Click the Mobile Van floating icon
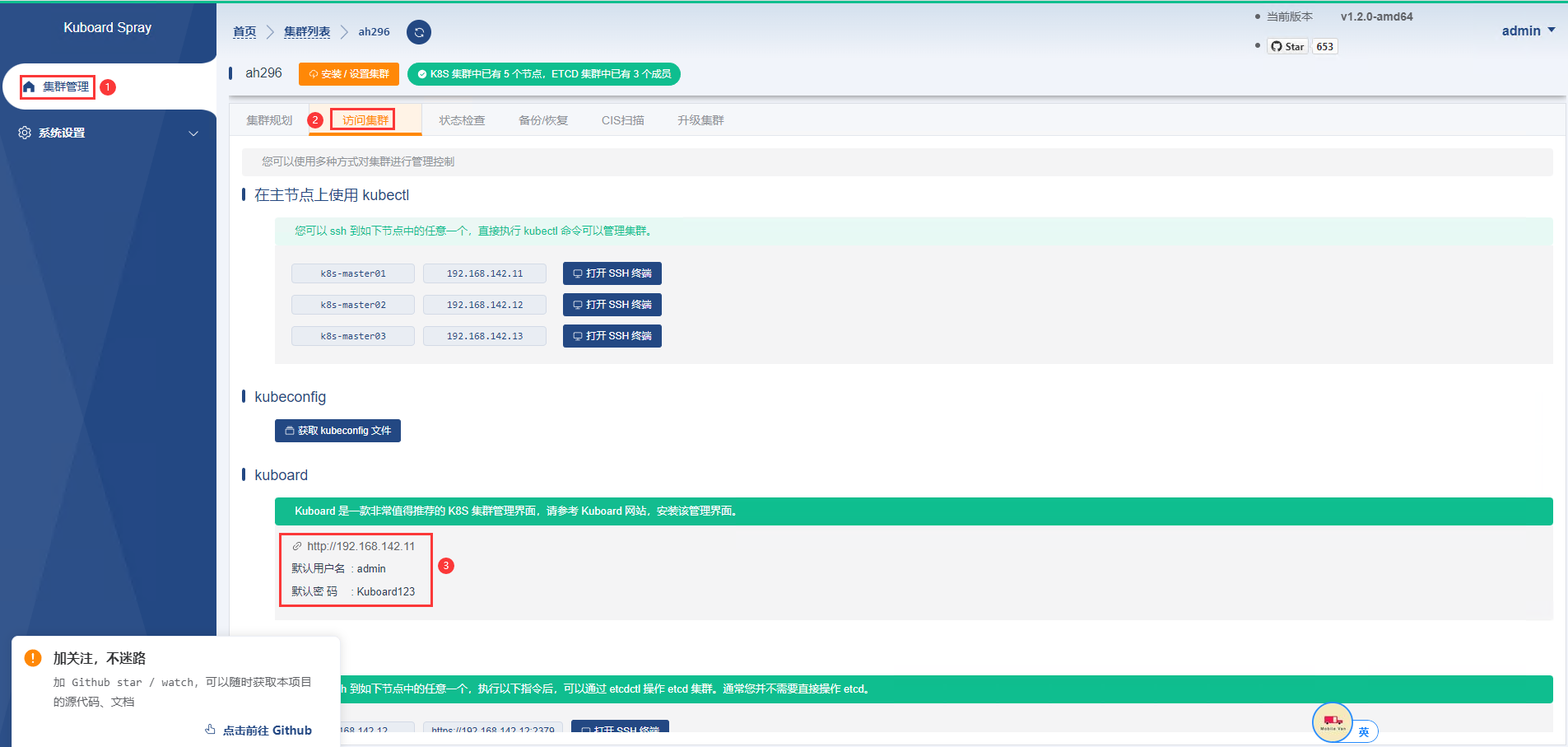Image resolution: width=1568 pixels, height=747 pixels. [1333, 723]
